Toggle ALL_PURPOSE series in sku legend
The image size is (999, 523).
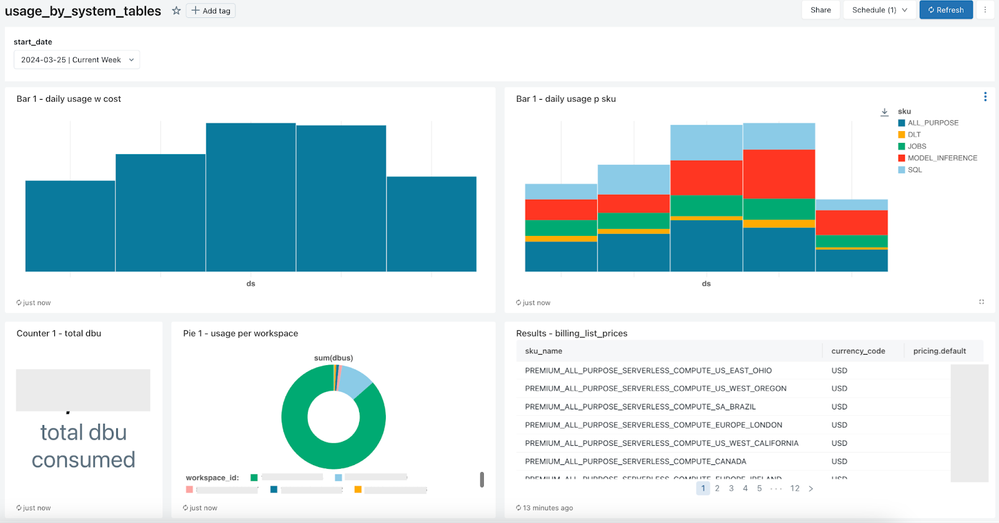pyautogui.click(x=932, y=123)
